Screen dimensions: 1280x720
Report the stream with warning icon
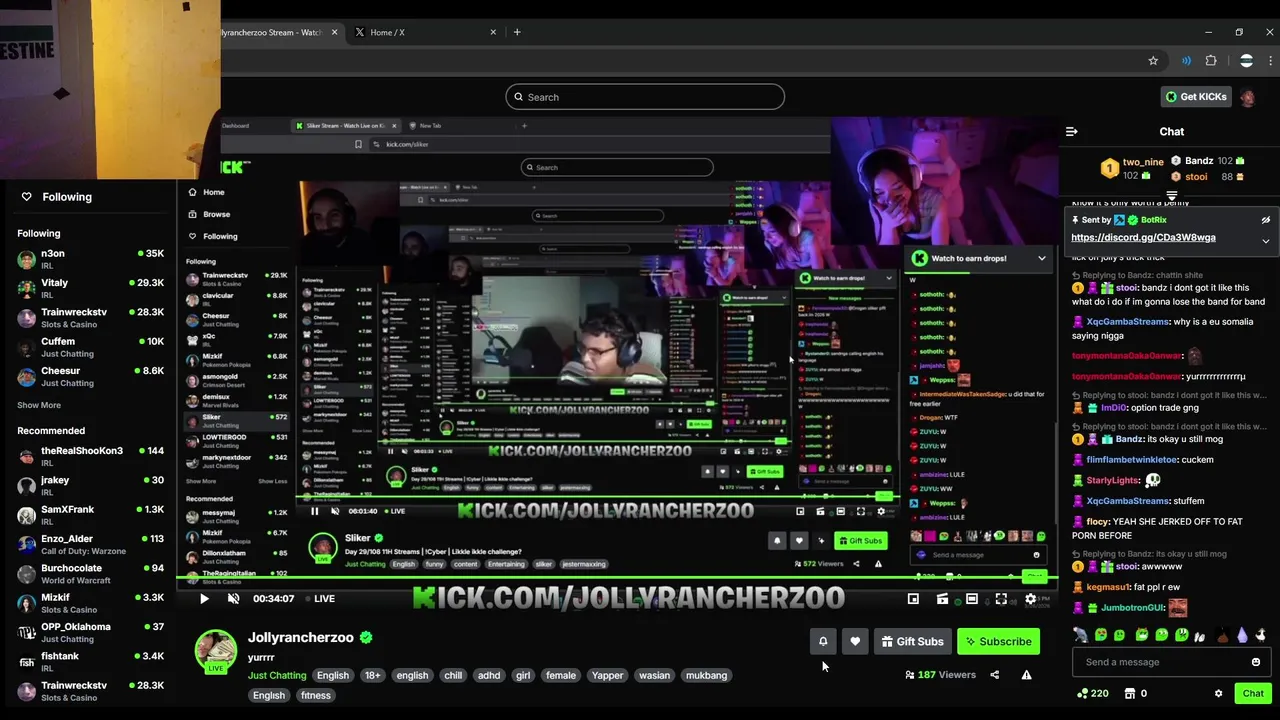click(1026, 675)
